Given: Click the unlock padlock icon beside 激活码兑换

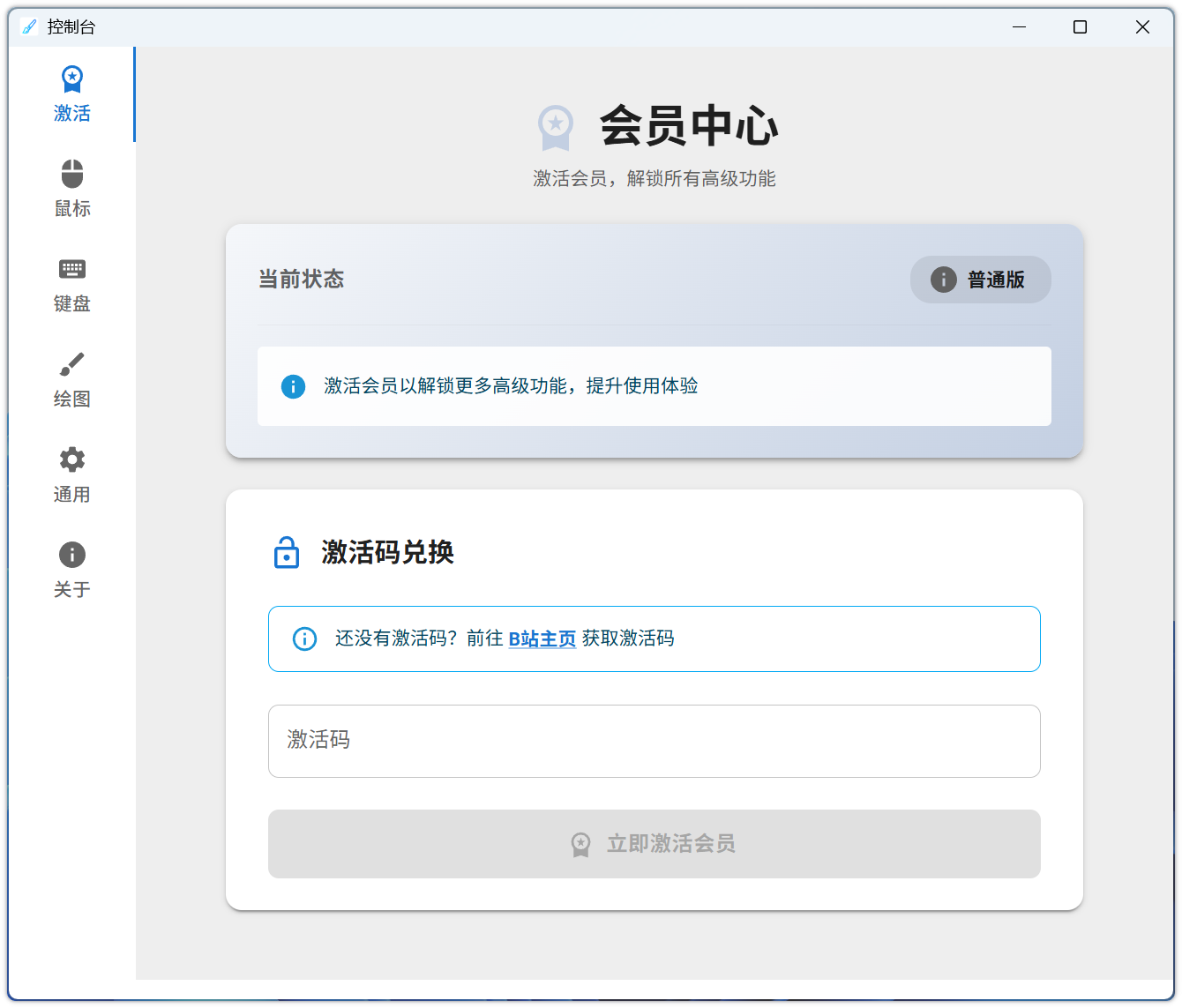Looking at the screenshot, I should [287, 553].
